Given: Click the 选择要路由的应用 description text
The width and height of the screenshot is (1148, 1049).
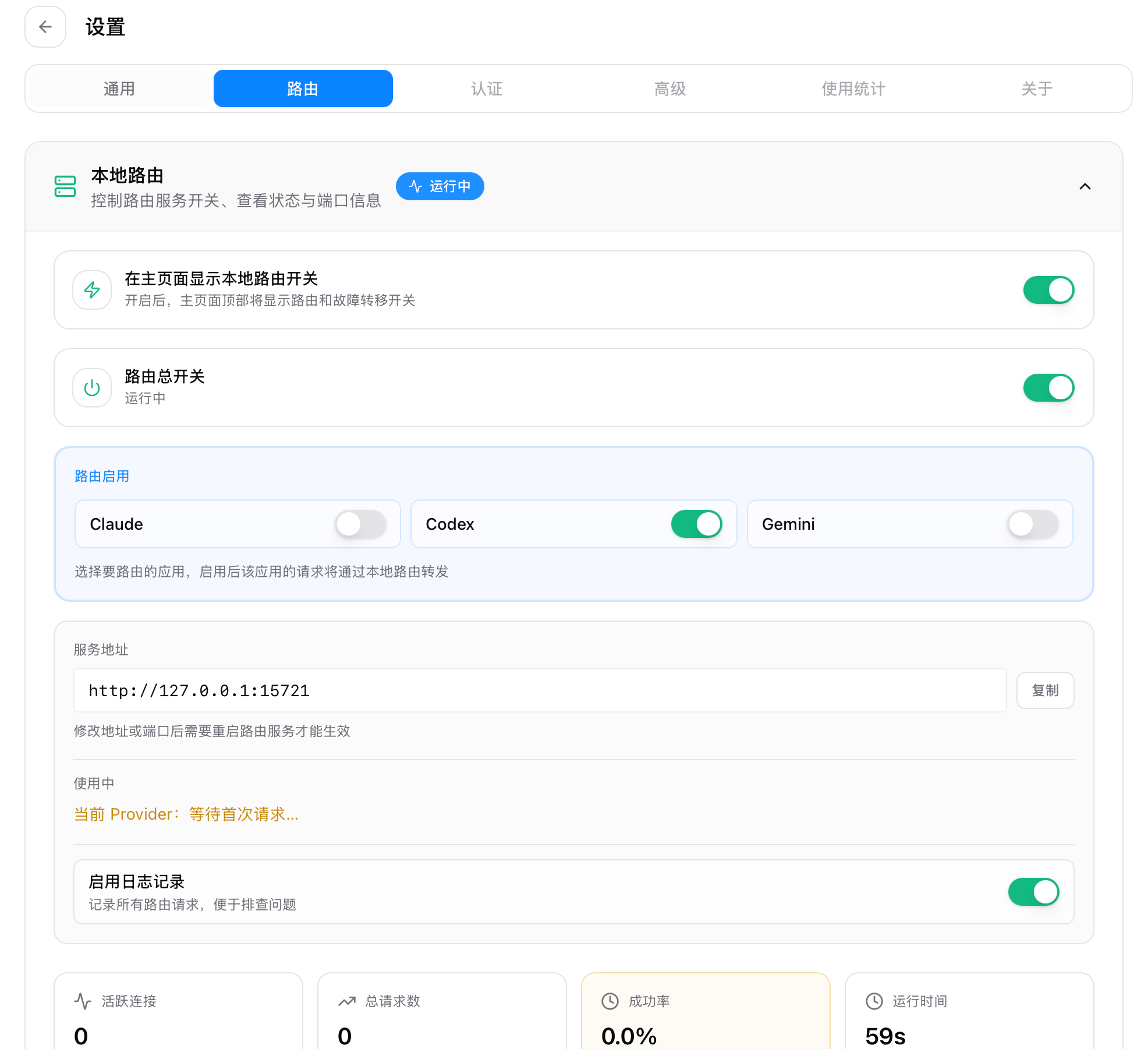Looking at the screenshot, I should [x=261, y=572].
